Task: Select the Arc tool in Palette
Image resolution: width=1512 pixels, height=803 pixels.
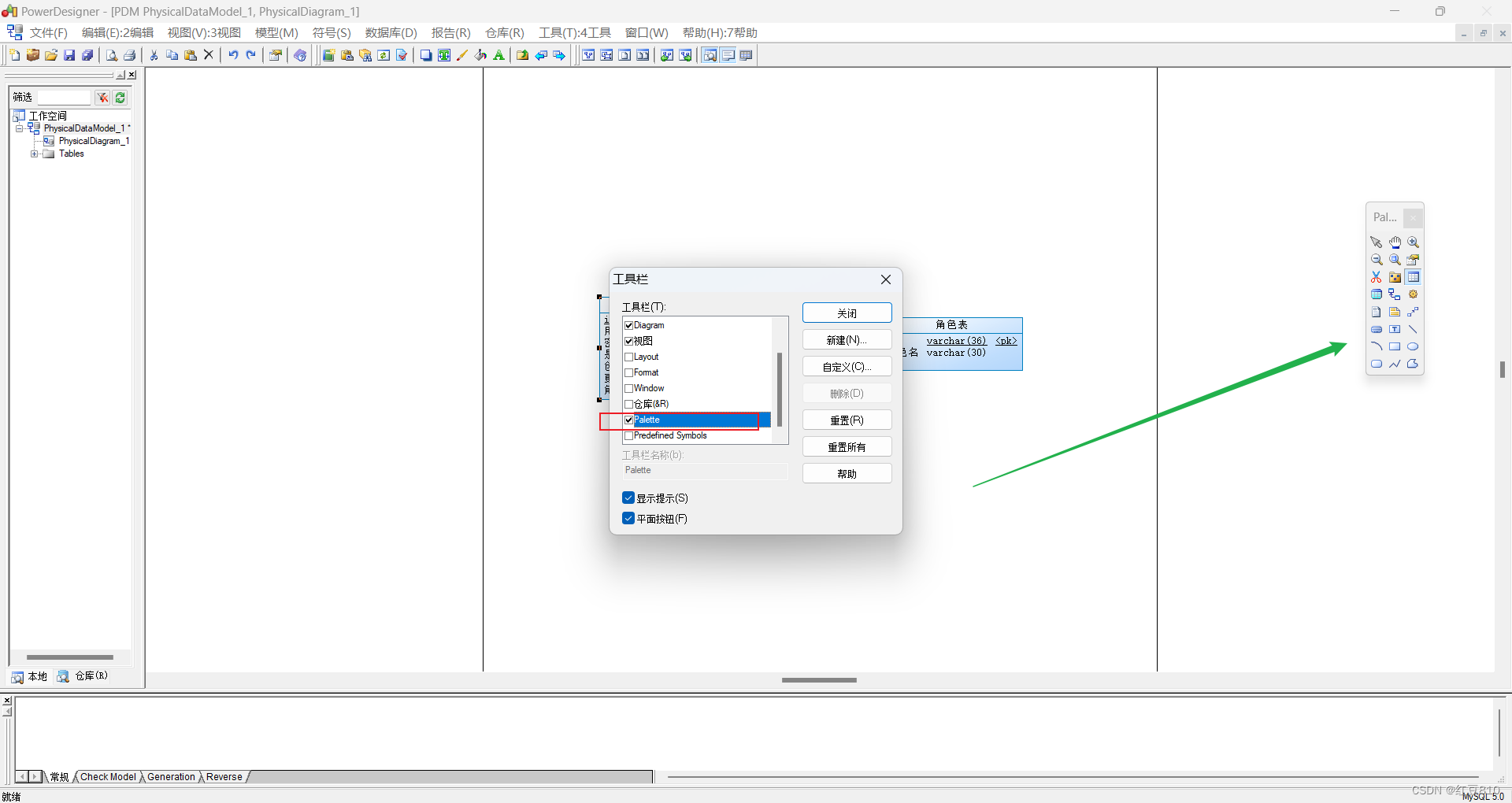Action: pyautogui.click(x=1377, y=346)
